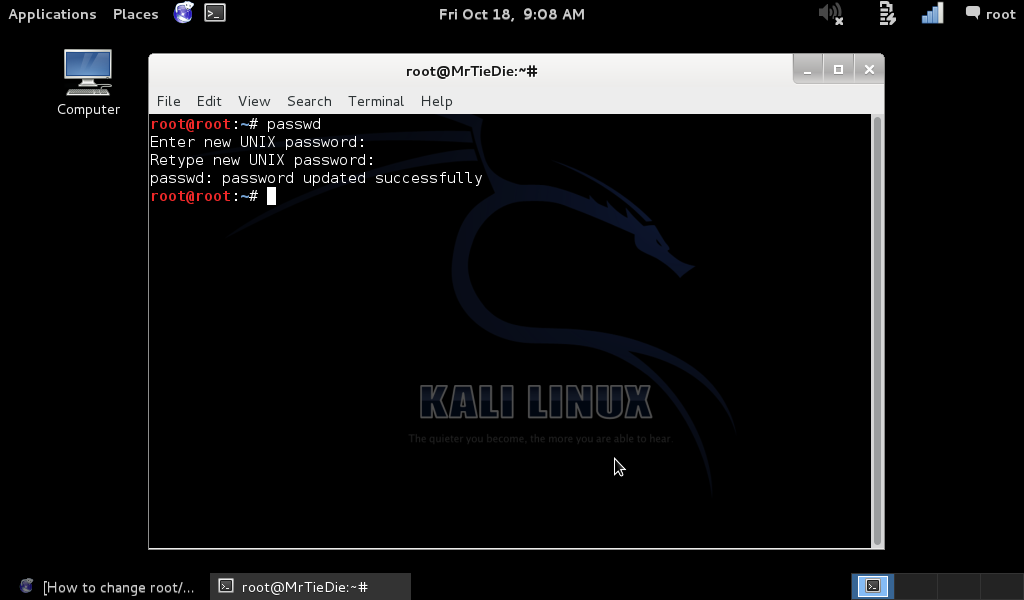1024x600 pixels.
Task: Click the terminal title bar root@MrTieDie
Action: (x=472, y=71)
